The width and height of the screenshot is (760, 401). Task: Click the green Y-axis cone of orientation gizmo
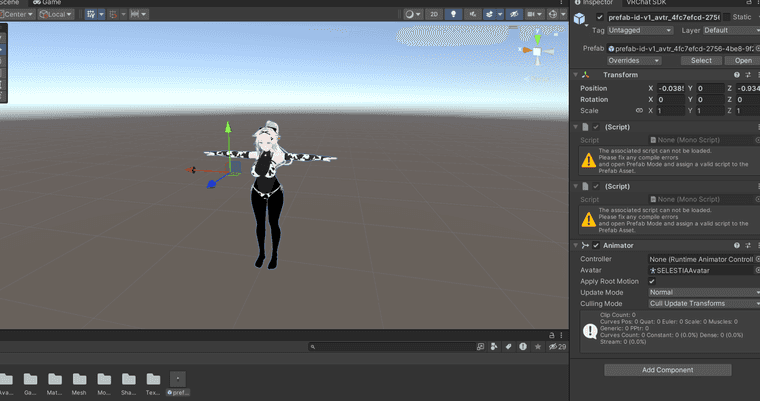537,39
